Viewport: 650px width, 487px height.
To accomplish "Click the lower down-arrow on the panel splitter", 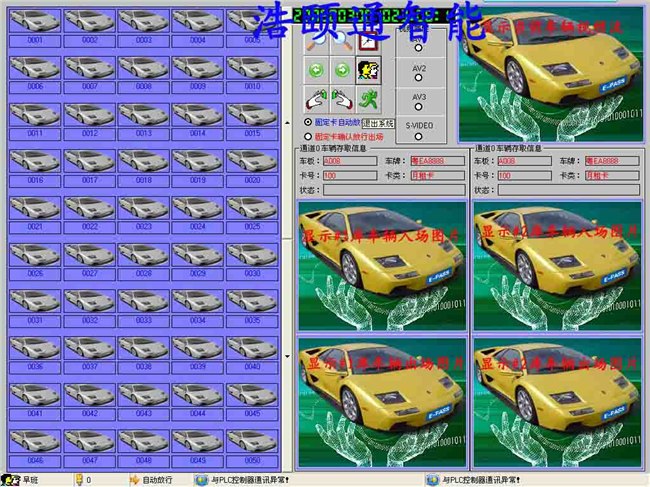I will click(x=287, y=356).
